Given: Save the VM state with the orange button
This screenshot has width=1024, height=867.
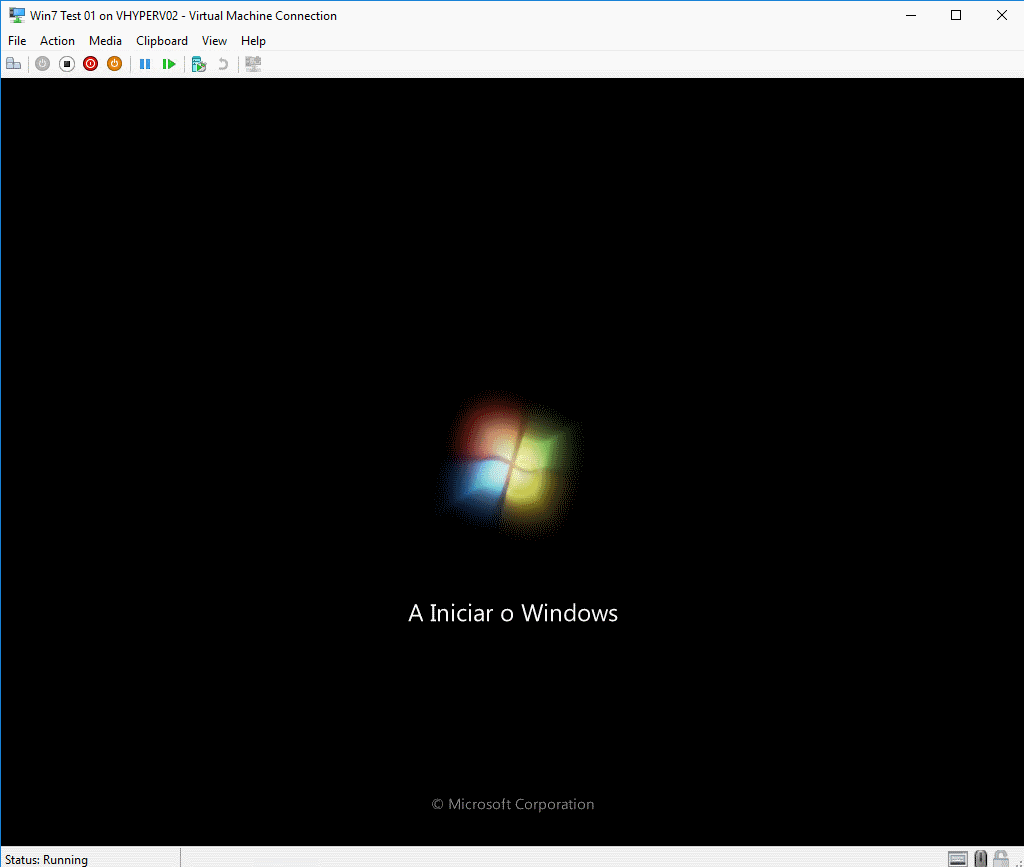Looking at the screenshot, I should tap(114, 64).
